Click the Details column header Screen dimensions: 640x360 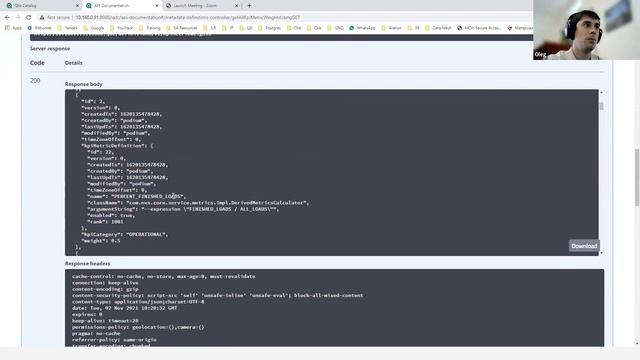coord(73,63)
